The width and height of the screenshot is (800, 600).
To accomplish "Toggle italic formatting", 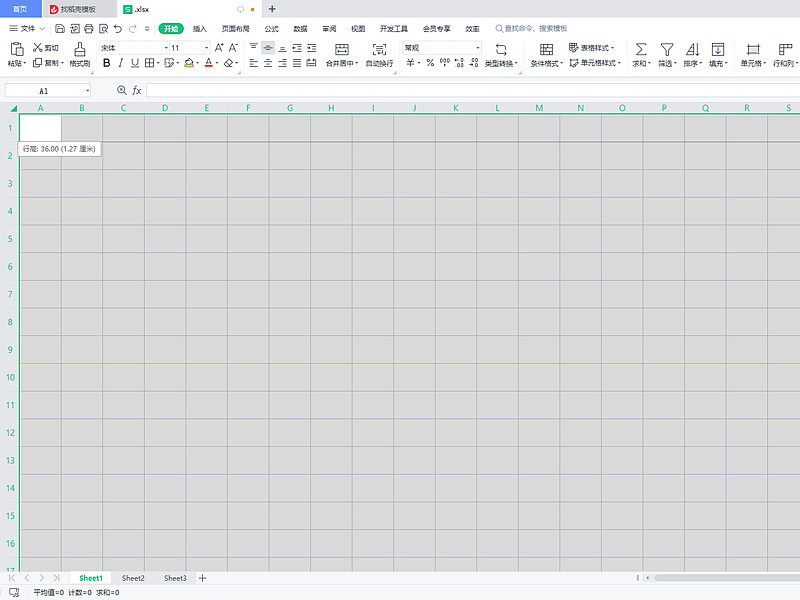I will 121,63.
